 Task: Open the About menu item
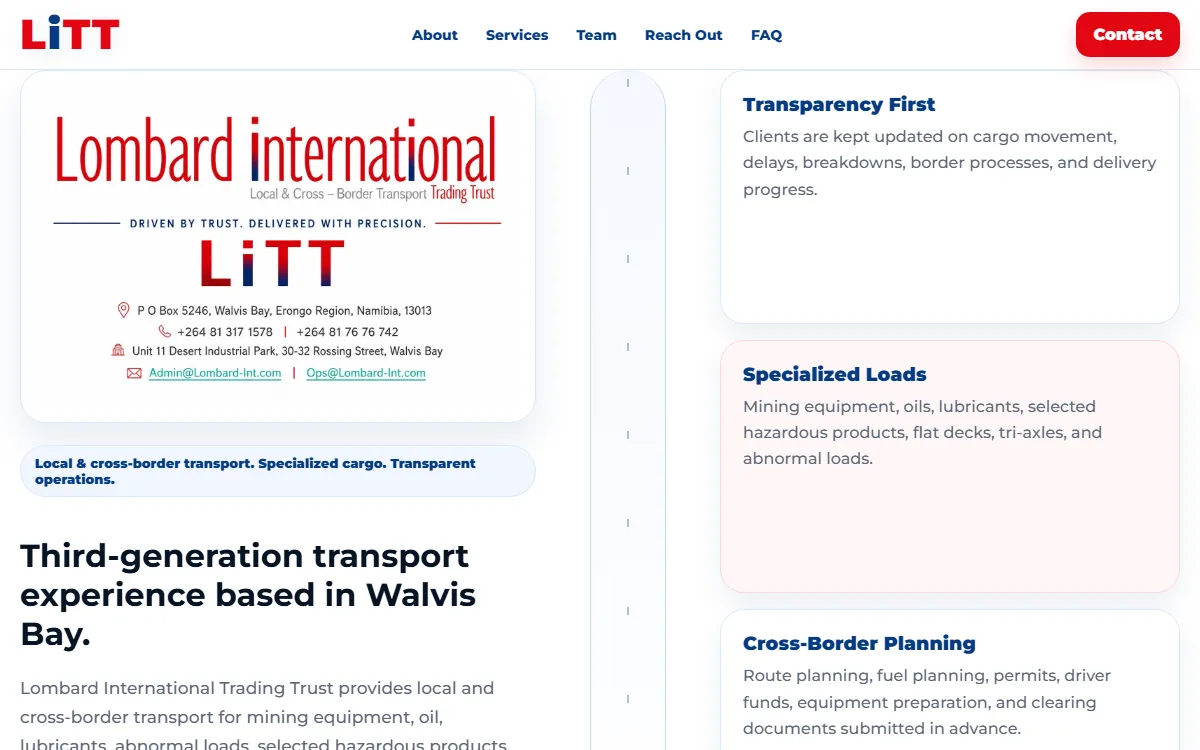coord(435,35)
